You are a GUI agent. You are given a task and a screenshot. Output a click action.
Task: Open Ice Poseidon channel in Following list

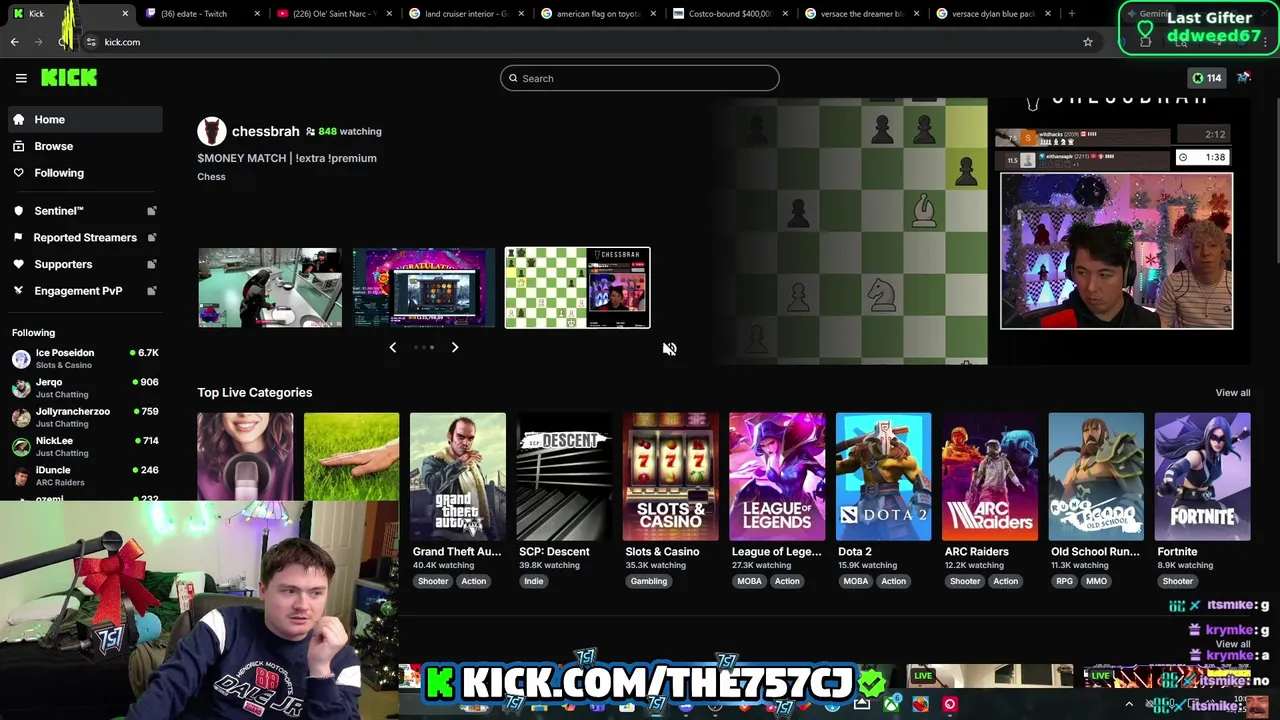click(85, 358)
